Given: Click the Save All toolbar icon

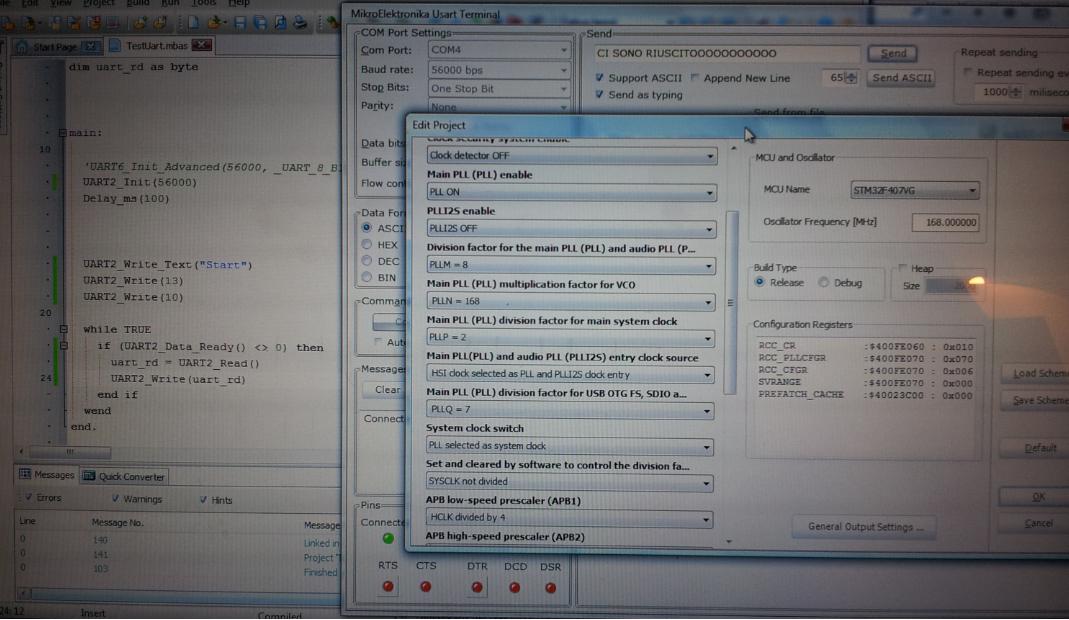Looking at the screenshot, I should click(x=260, y=23).
